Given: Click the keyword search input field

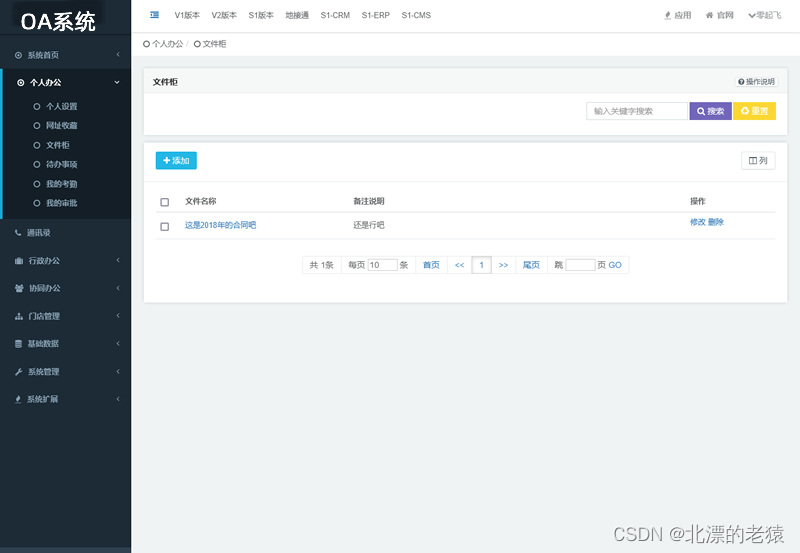Looking at the screenshot, I should 637,111.
